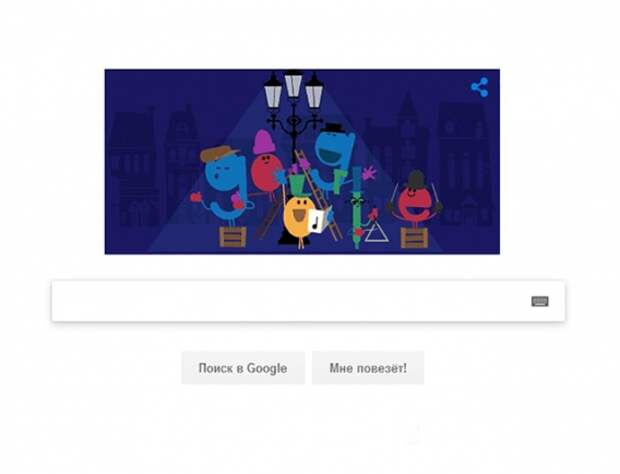Click the wooden crate under the red e

[x=414, y=238]
